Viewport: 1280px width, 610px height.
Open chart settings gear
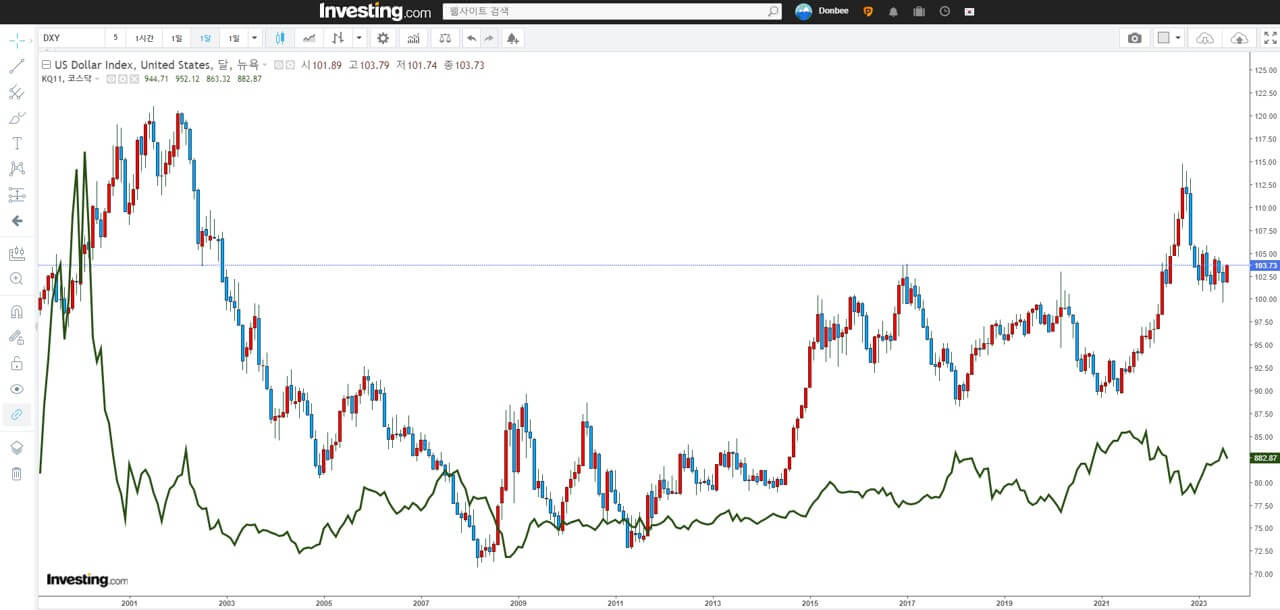coord(382,38)
